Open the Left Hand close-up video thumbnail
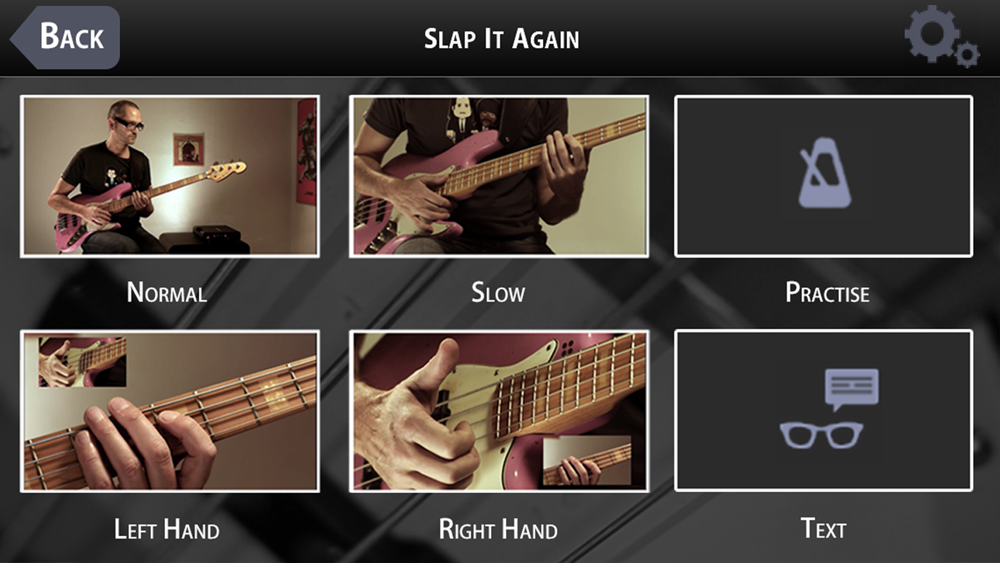 pyautogui.click(x=170, y=411)
